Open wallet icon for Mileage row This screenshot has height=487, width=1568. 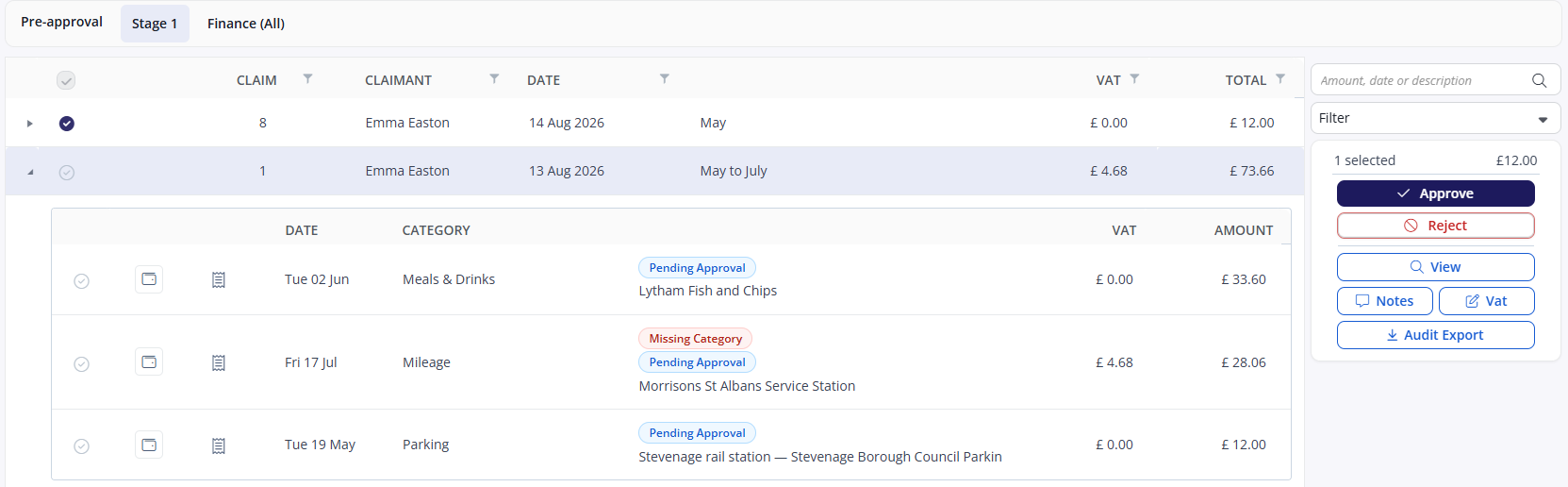tap(149, 362)
